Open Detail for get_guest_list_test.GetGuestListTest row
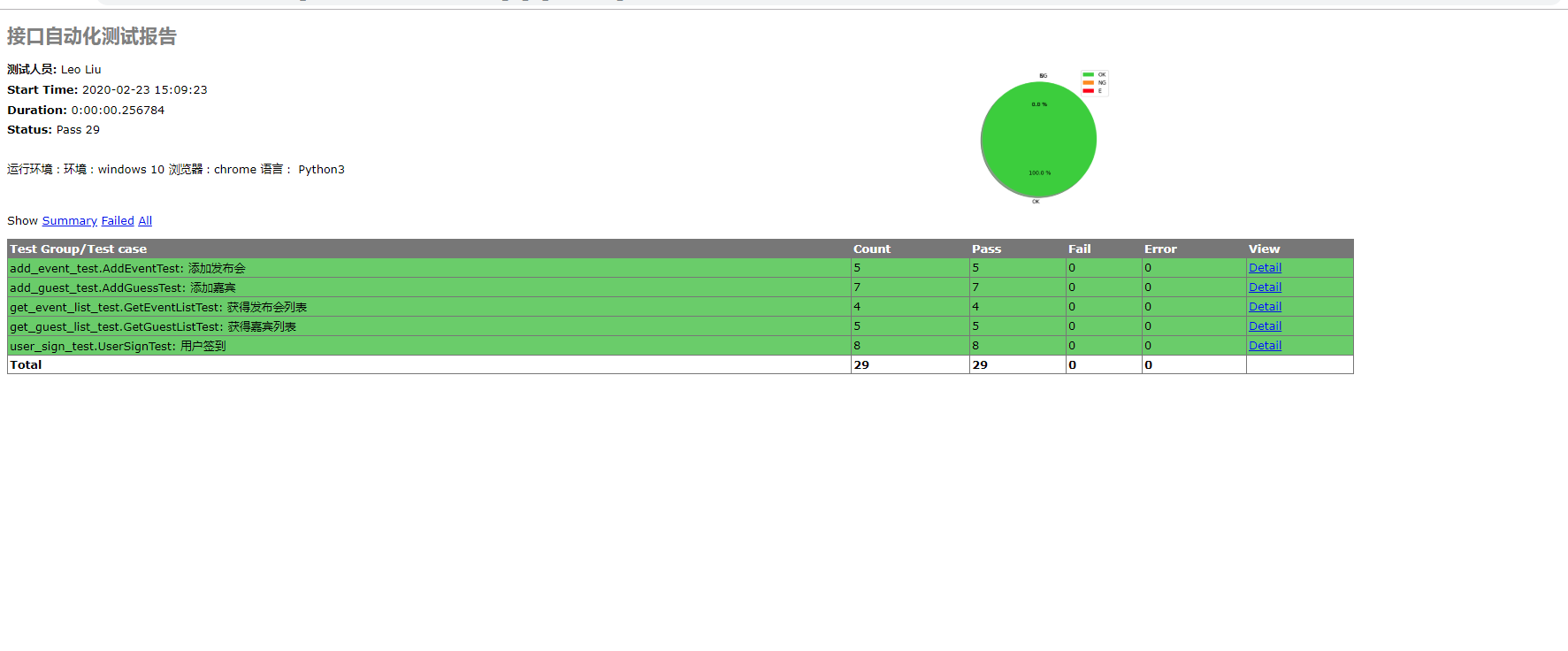Screen dimensions: 1568x651 [1265, 326]
